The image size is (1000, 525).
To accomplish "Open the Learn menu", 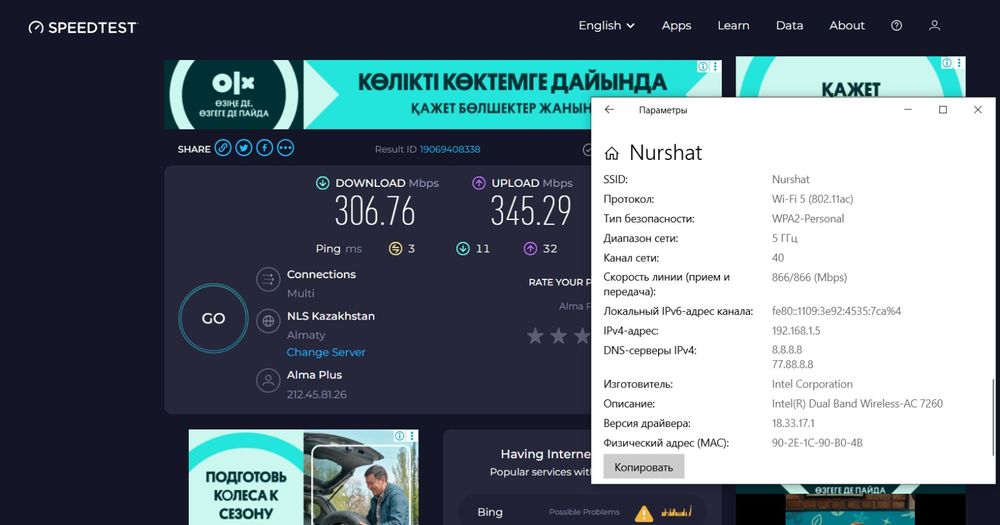I will [x=733, y=26].
